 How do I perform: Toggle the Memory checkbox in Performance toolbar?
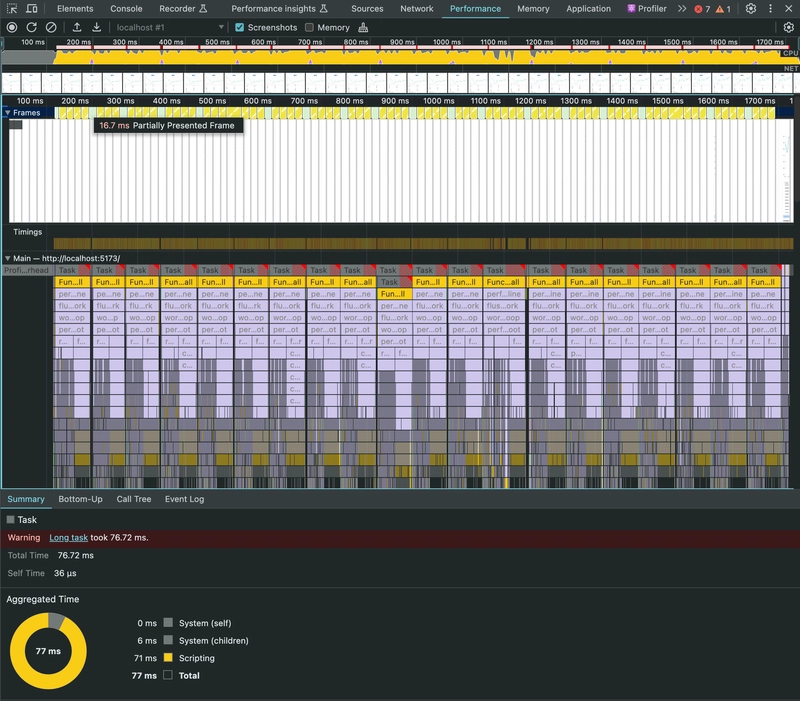click(309, 28)
